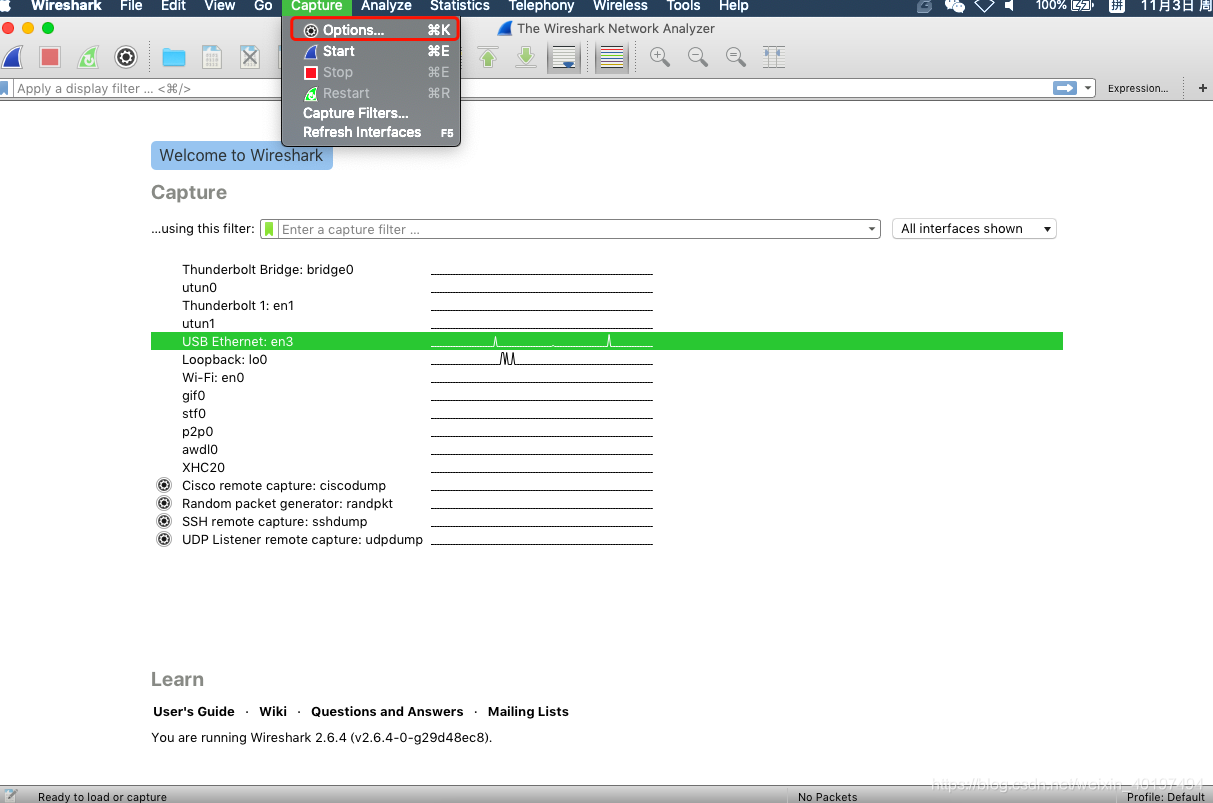Open the All interfaces shown dropdown
Viewport: 1213px width, 803px height.
(x=974, y=229)
